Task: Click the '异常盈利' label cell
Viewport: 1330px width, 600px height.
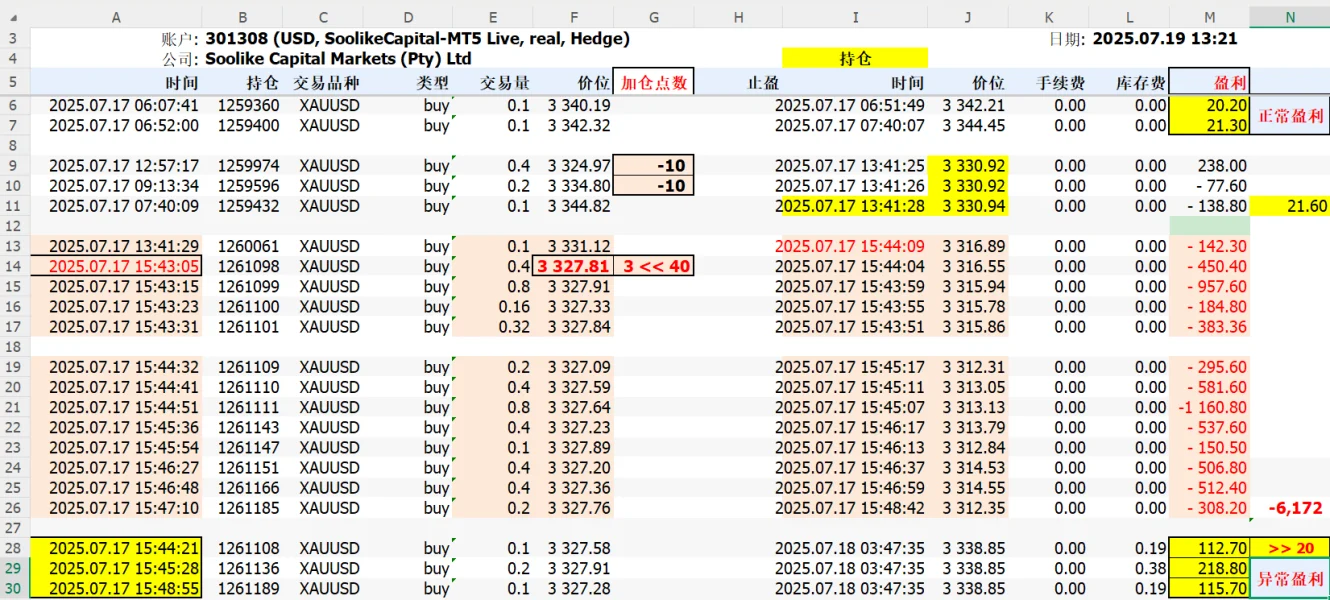Action: 1290,579
